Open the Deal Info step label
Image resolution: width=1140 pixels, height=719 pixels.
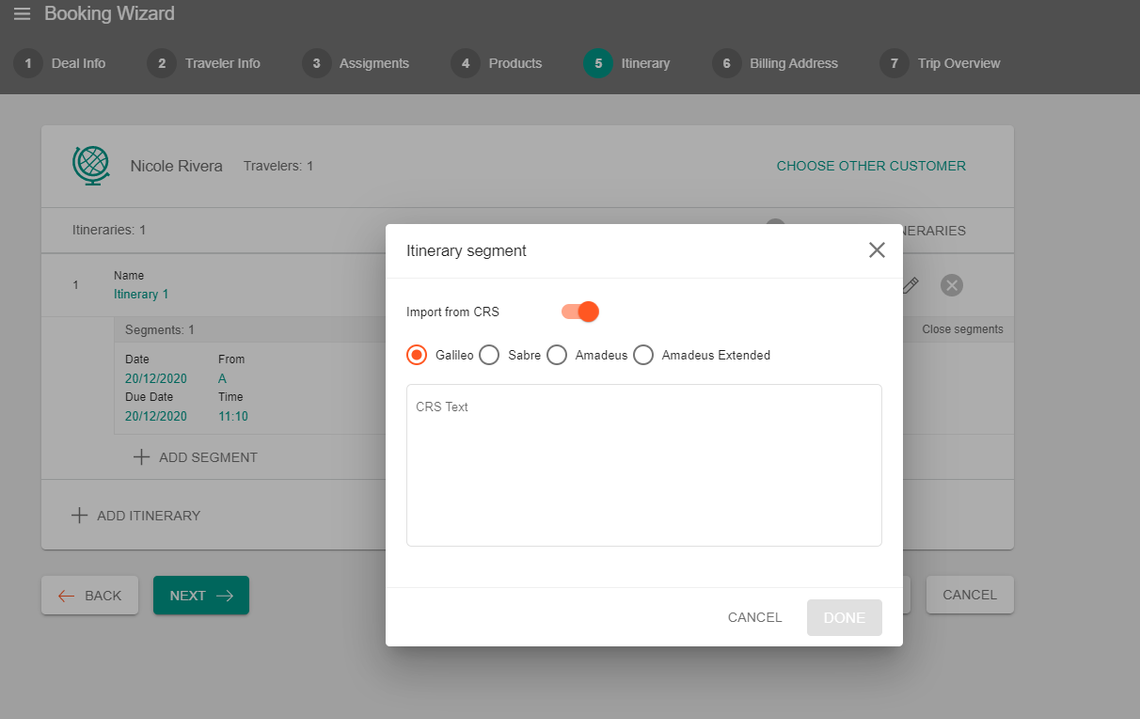point(78,63)
